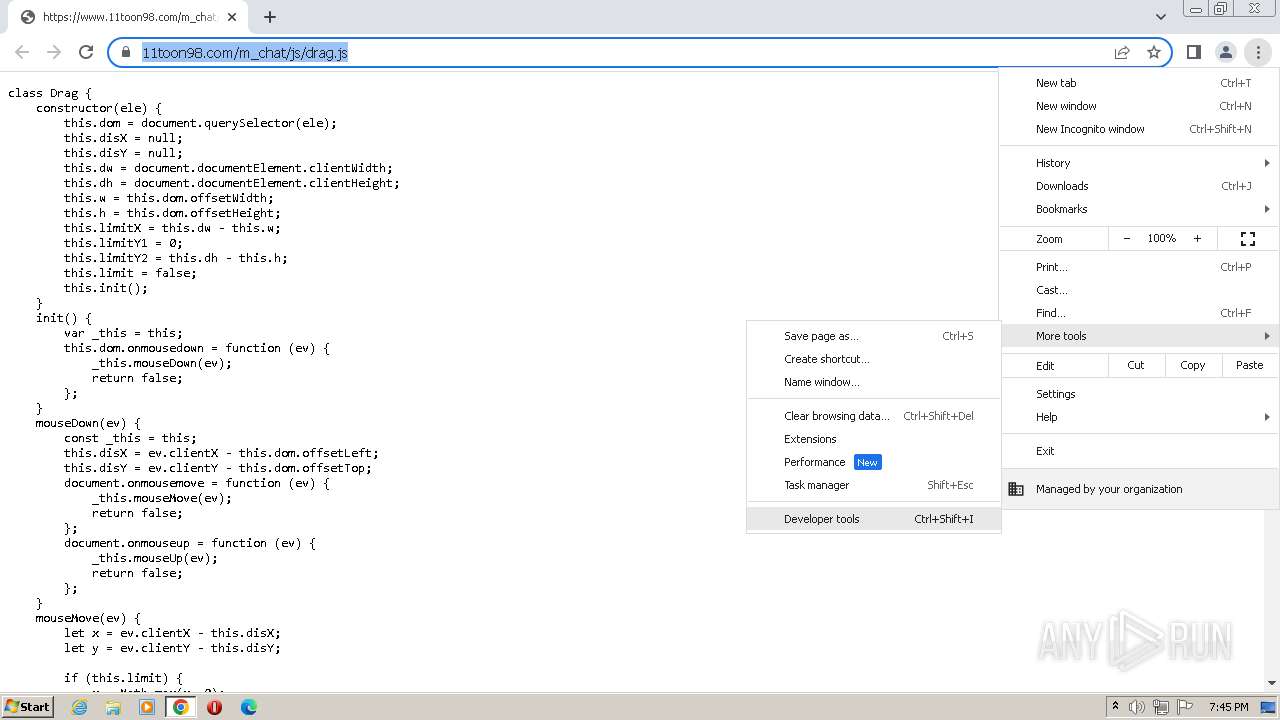Select Create shortcut from the submenu

pyautogui.click(x=873, y=359)
